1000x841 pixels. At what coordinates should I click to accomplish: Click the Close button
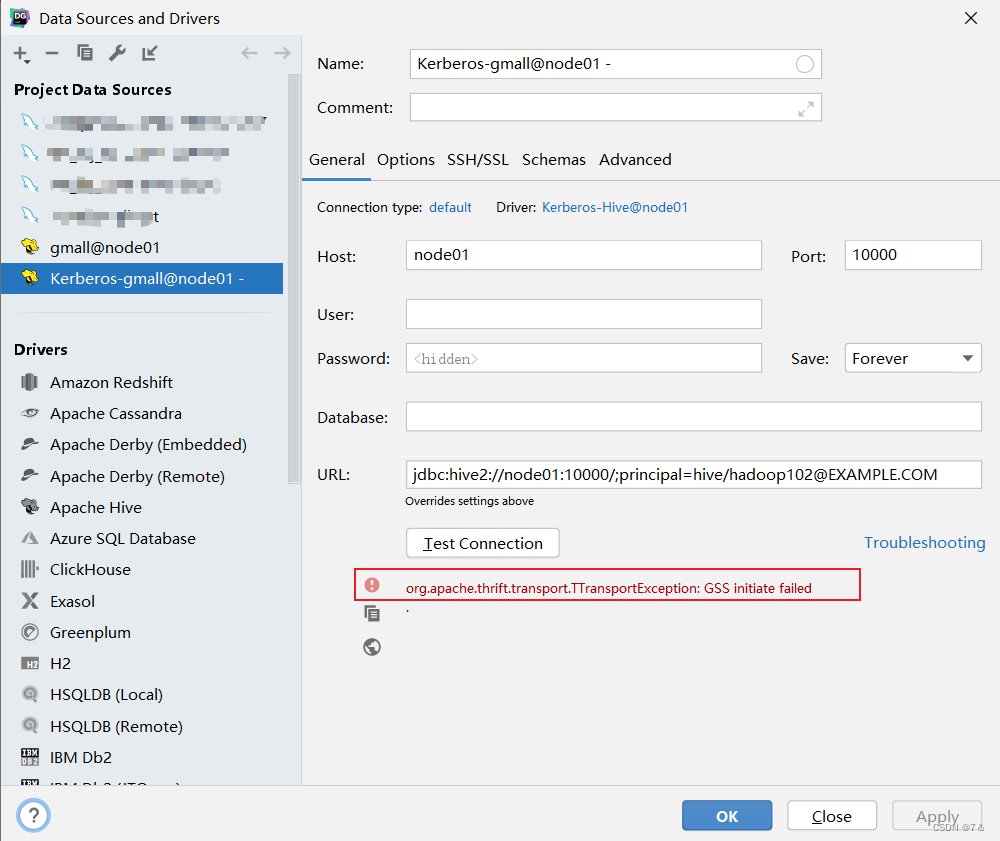point(832,815)
